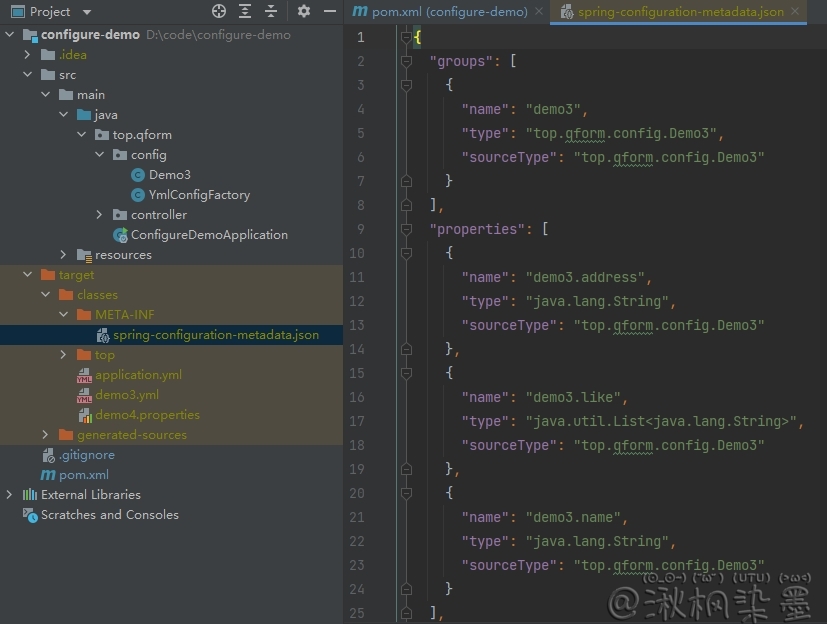827x624 pixels.
Task: Open ConfigureDemoApplication class
Action: (x=209, y=235)
